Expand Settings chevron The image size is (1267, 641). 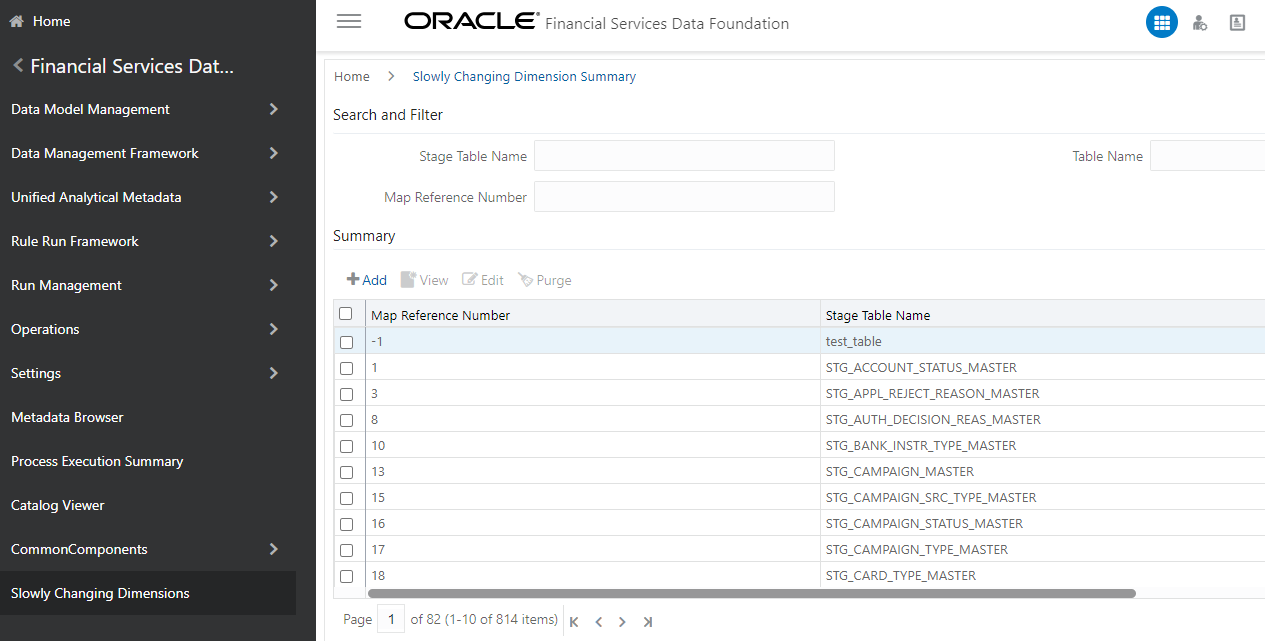274,373
